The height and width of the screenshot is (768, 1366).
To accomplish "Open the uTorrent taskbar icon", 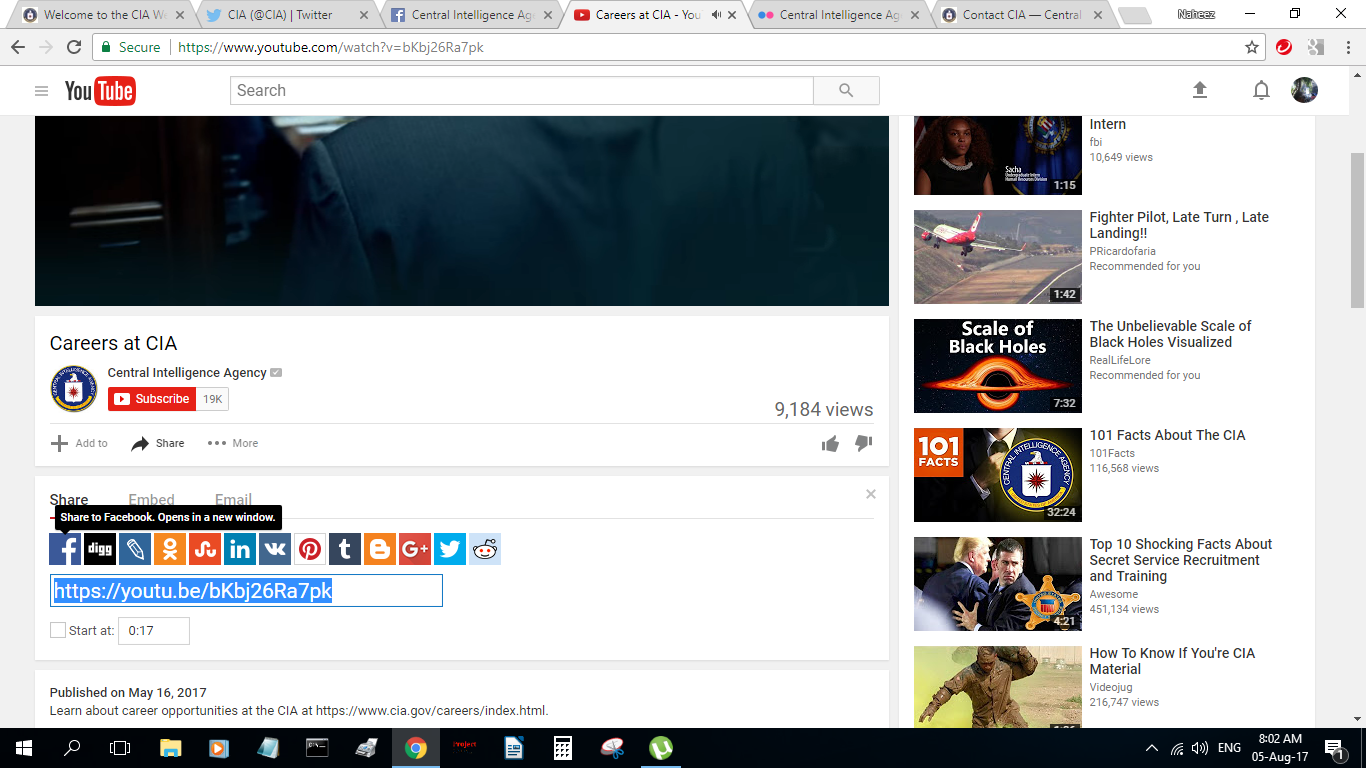I will pos(660,748).
